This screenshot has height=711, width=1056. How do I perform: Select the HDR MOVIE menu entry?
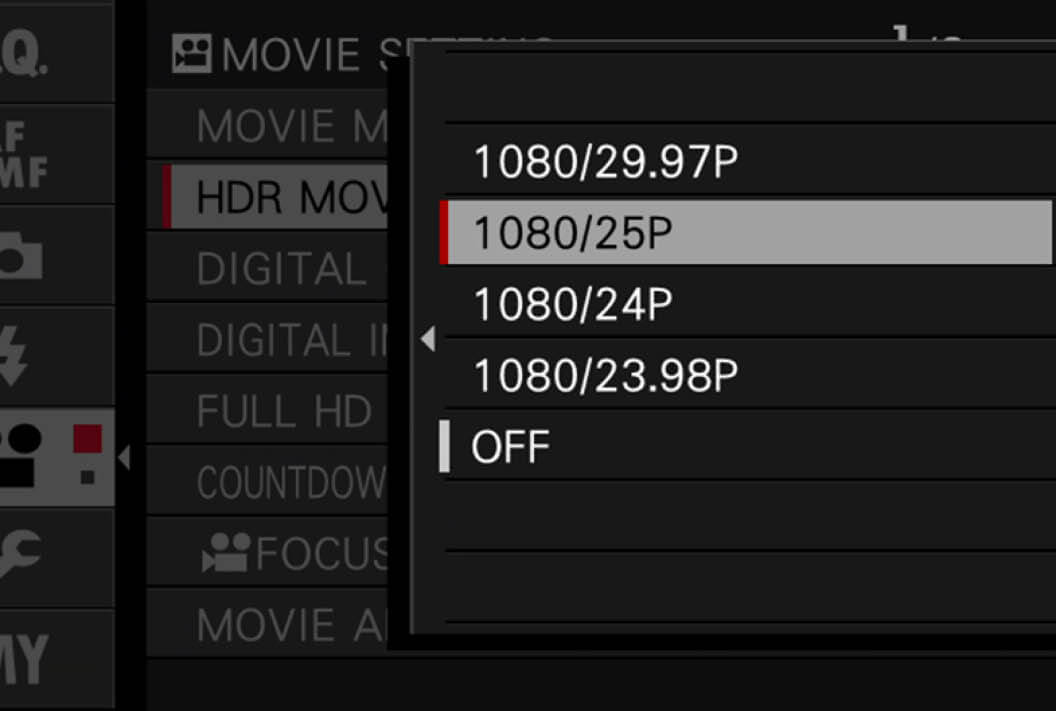coord(275,197)
